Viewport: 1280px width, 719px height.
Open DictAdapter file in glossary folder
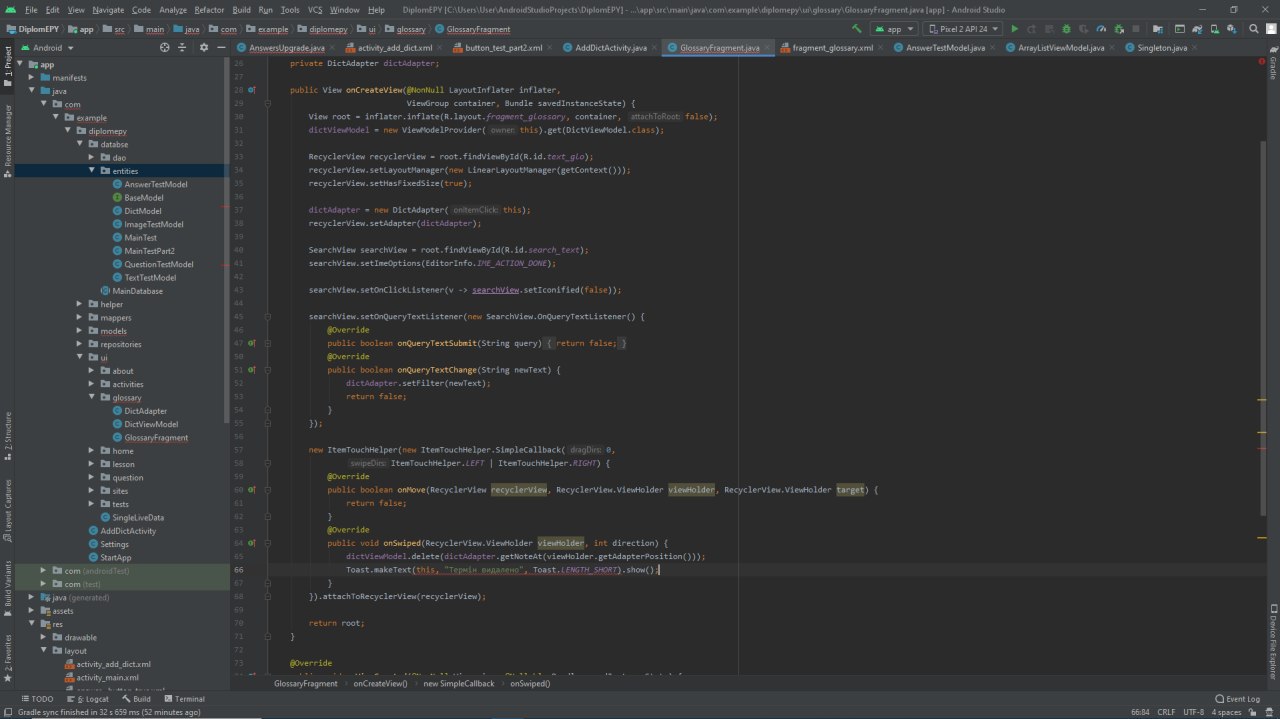coord(145,411)
